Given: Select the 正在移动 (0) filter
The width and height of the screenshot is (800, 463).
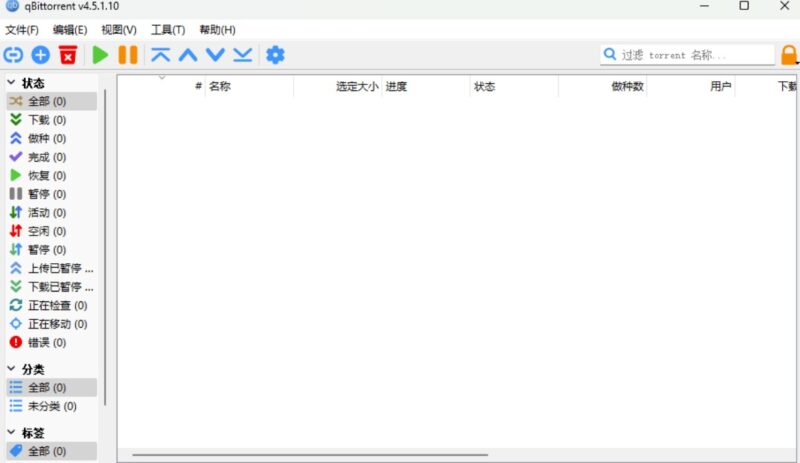Looking at the screenshot, I should click(x=52, y=324).
